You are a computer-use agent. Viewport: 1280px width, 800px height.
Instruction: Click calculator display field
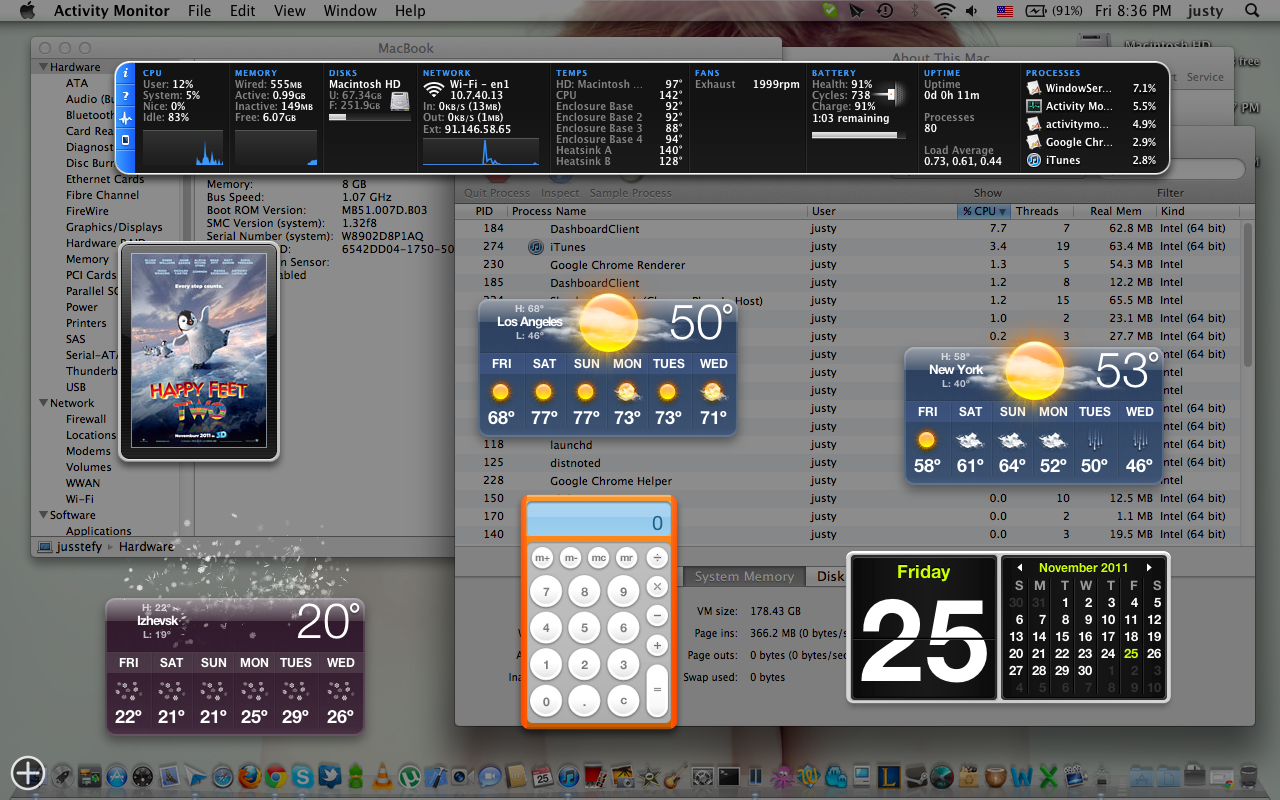pos(599,522)
